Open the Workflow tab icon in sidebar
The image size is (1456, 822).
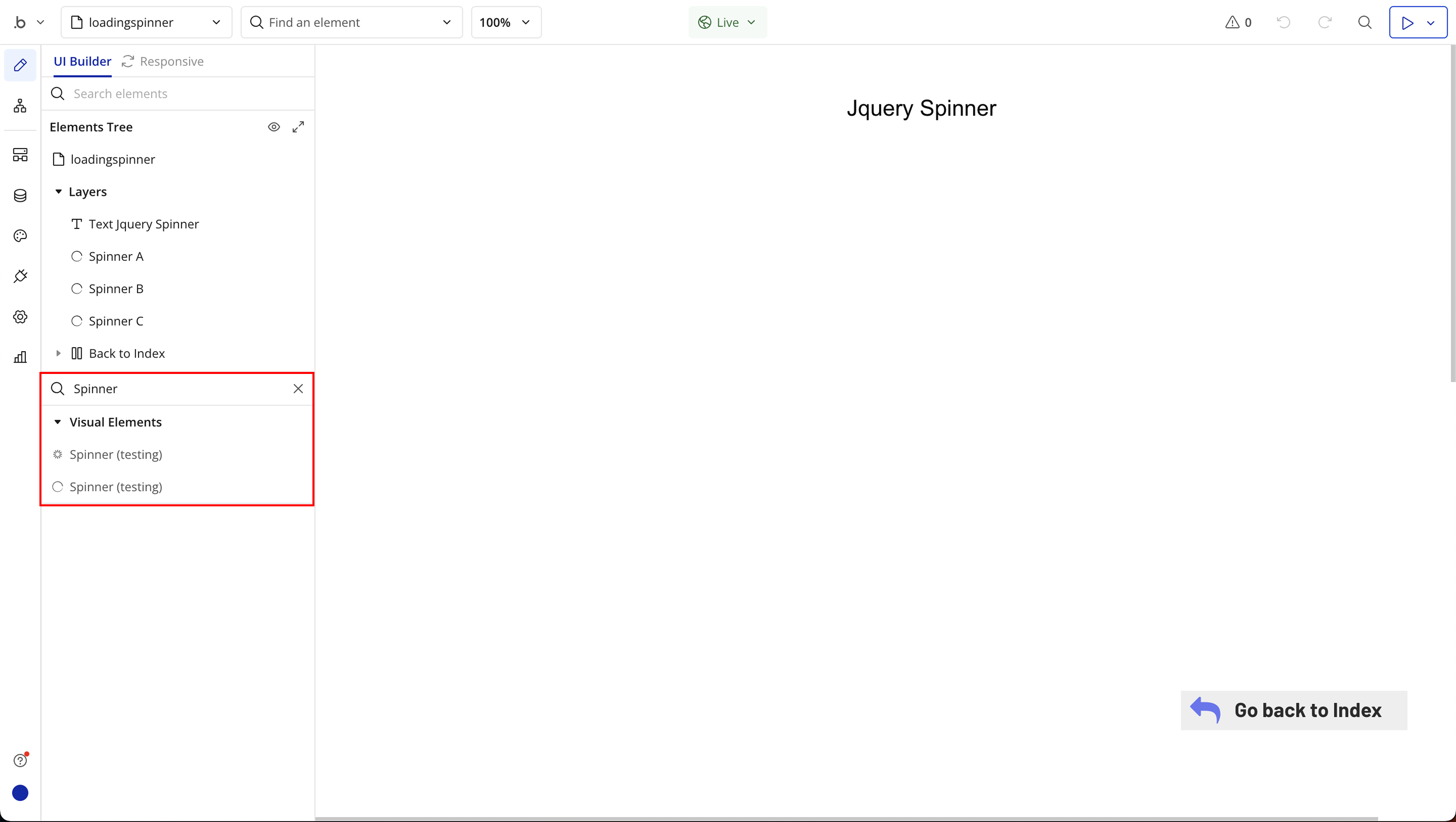coord(20,106)
